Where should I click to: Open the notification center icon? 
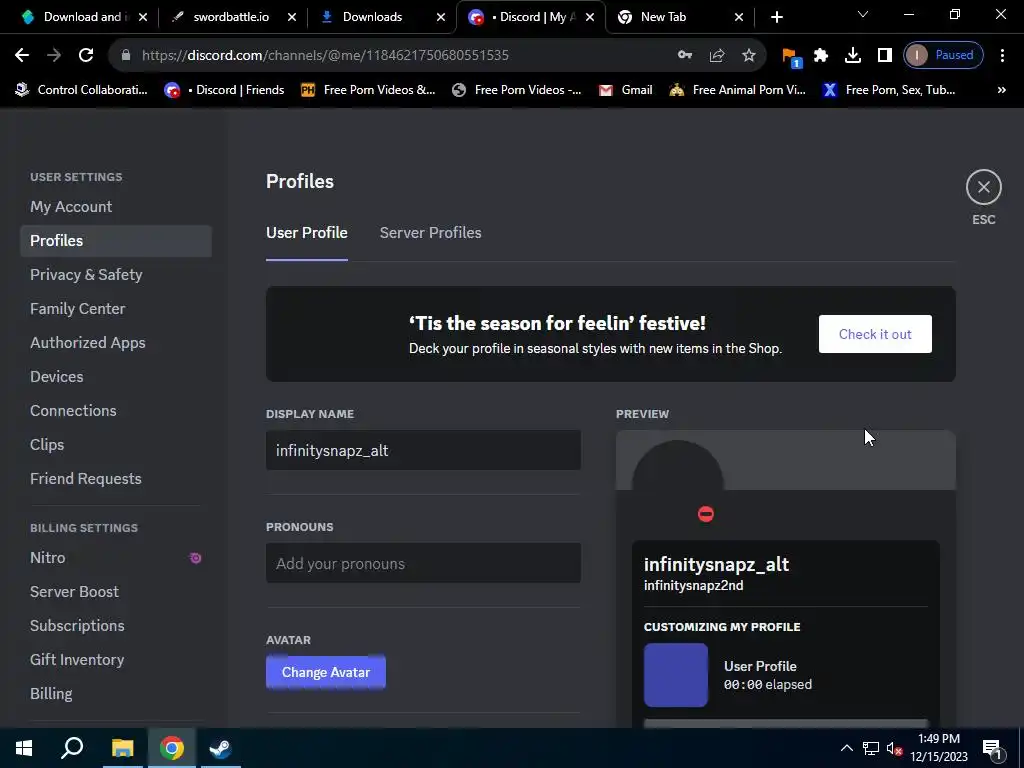click(x=992, y=748)
